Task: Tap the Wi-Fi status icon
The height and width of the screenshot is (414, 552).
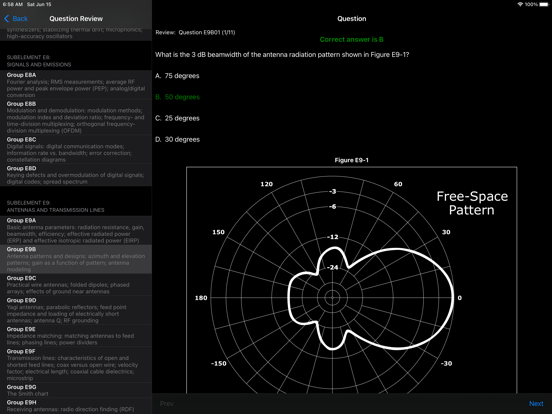Action: tap(520, 4)
